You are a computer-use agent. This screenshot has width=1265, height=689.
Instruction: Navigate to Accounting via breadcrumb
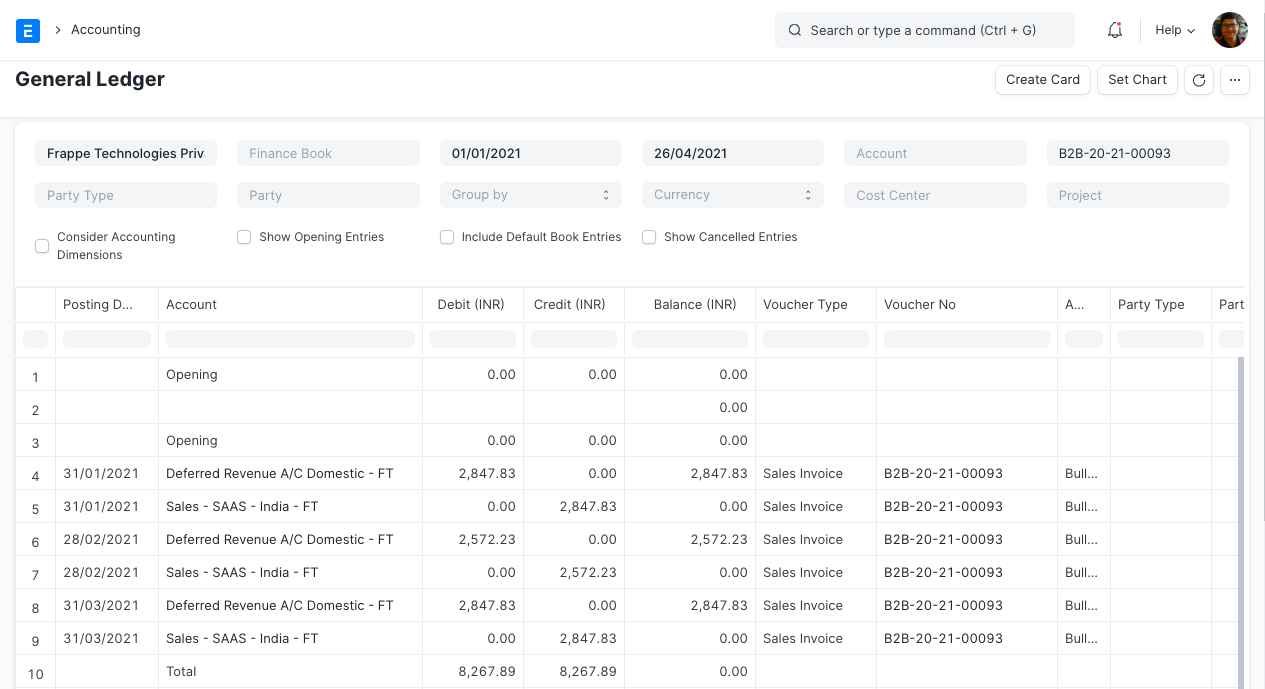(x=105, y=30)
